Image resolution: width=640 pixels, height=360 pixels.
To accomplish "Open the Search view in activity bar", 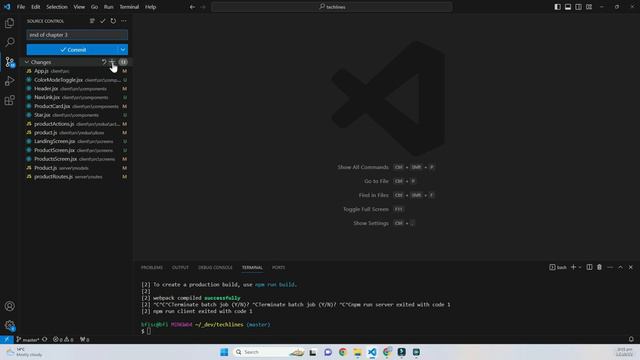I will tap(9, 42).
